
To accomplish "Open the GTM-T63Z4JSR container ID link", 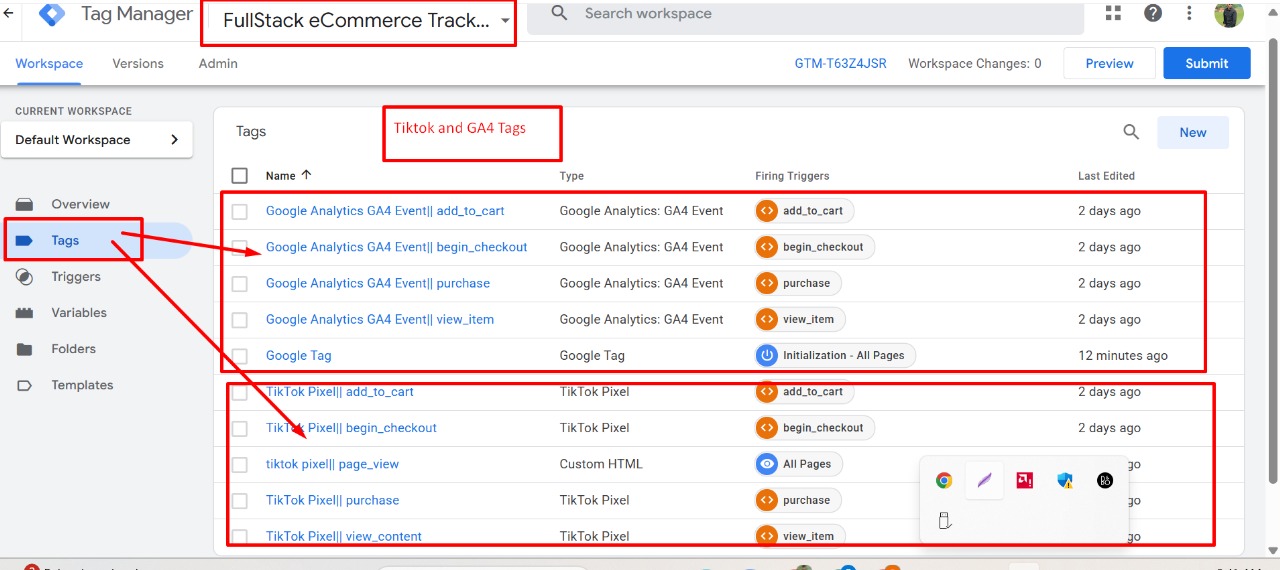I will pyautogui.click(x=840, y=63).
